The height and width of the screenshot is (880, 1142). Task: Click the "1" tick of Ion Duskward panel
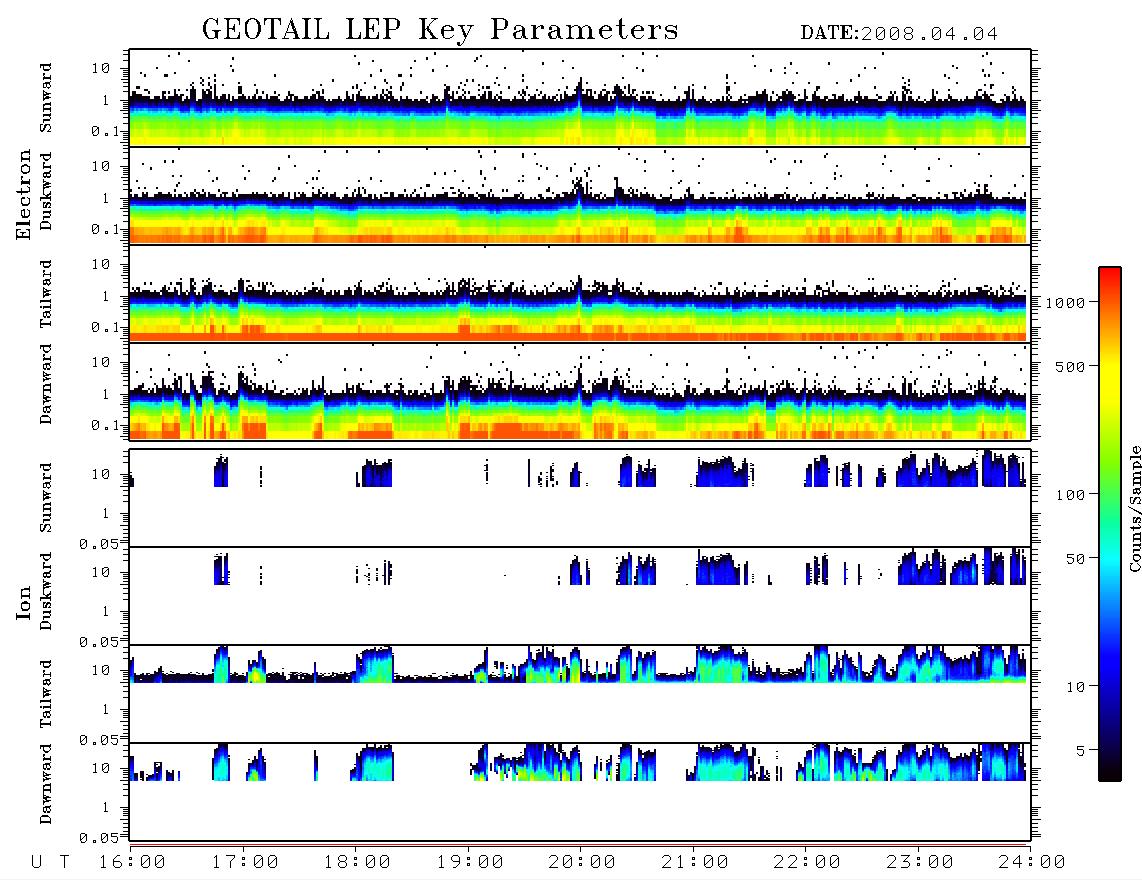coord(105,611)
